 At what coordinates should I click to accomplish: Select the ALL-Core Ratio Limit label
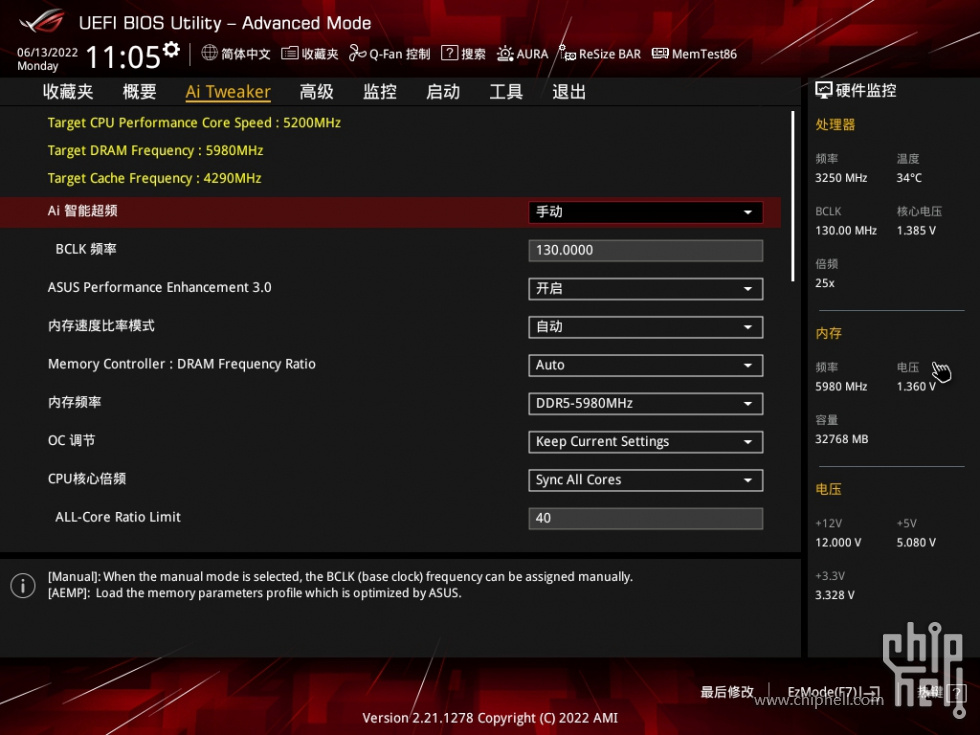(118, 517)
